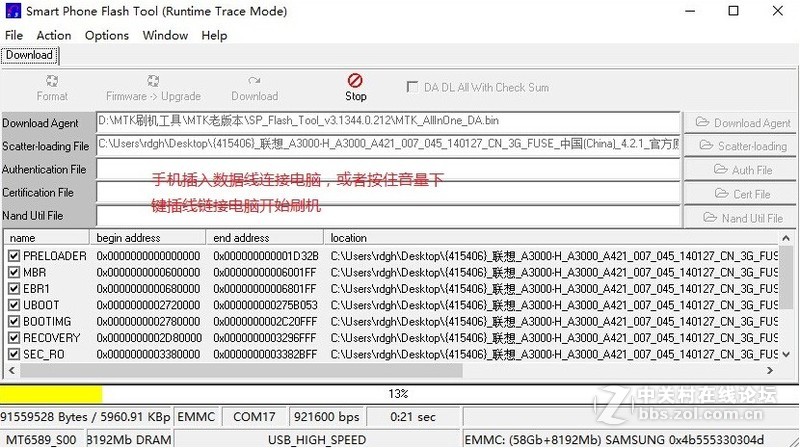This screenshot has height=448, width=800.
Task: Click the 921600 bps status entry
Action: pos(327,417)
